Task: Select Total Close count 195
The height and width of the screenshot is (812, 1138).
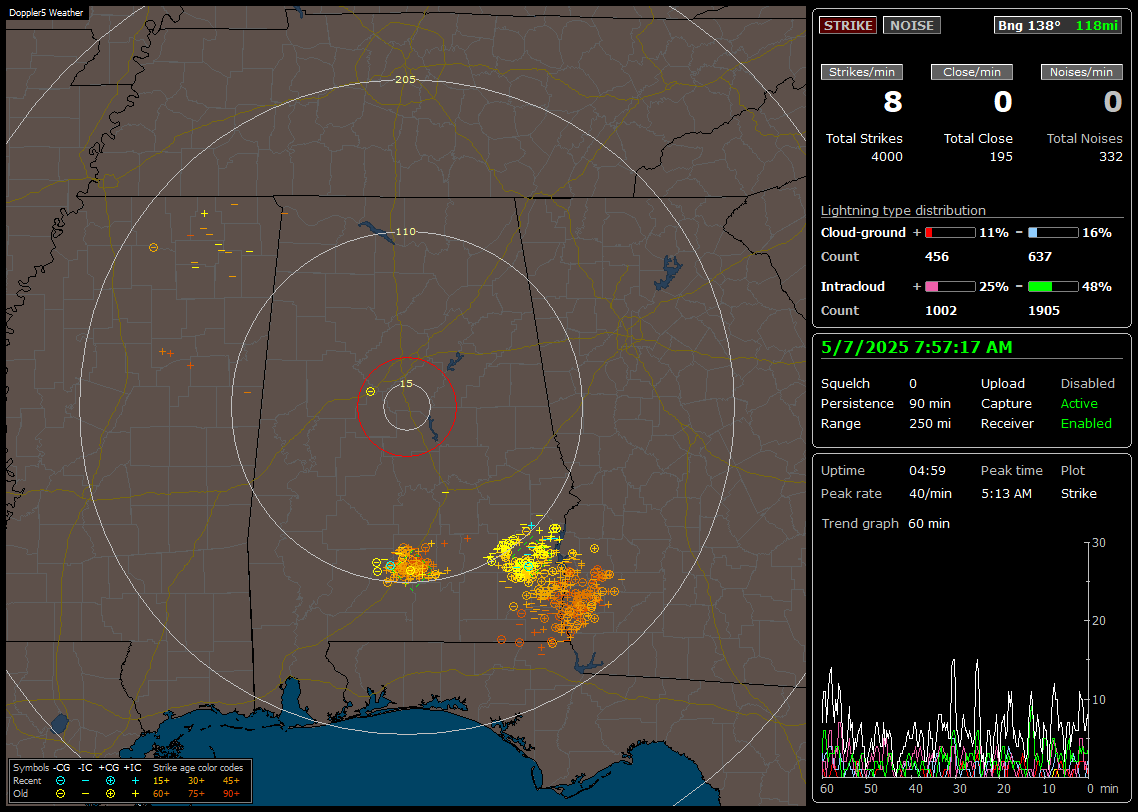Action: [x=1001, y=157]
